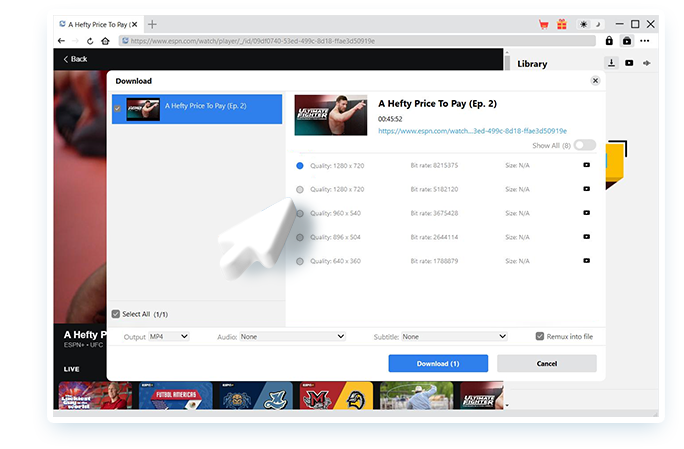
Task: Switch to light theme sun icon
Action: pos(583,24)
